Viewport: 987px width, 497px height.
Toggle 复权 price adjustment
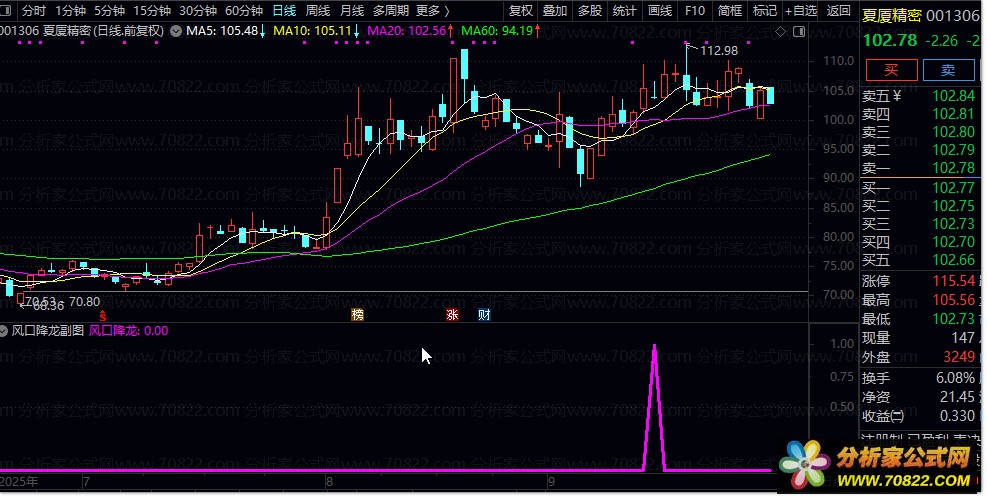coord(521,11)
